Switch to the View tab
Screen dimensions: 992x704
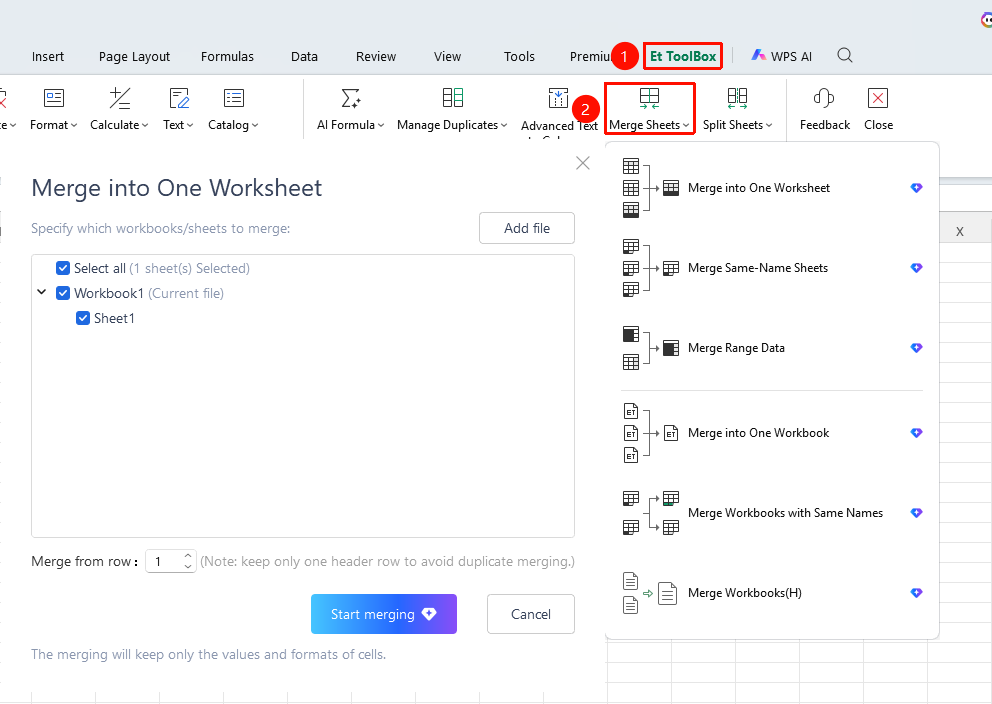click(447, 56)
